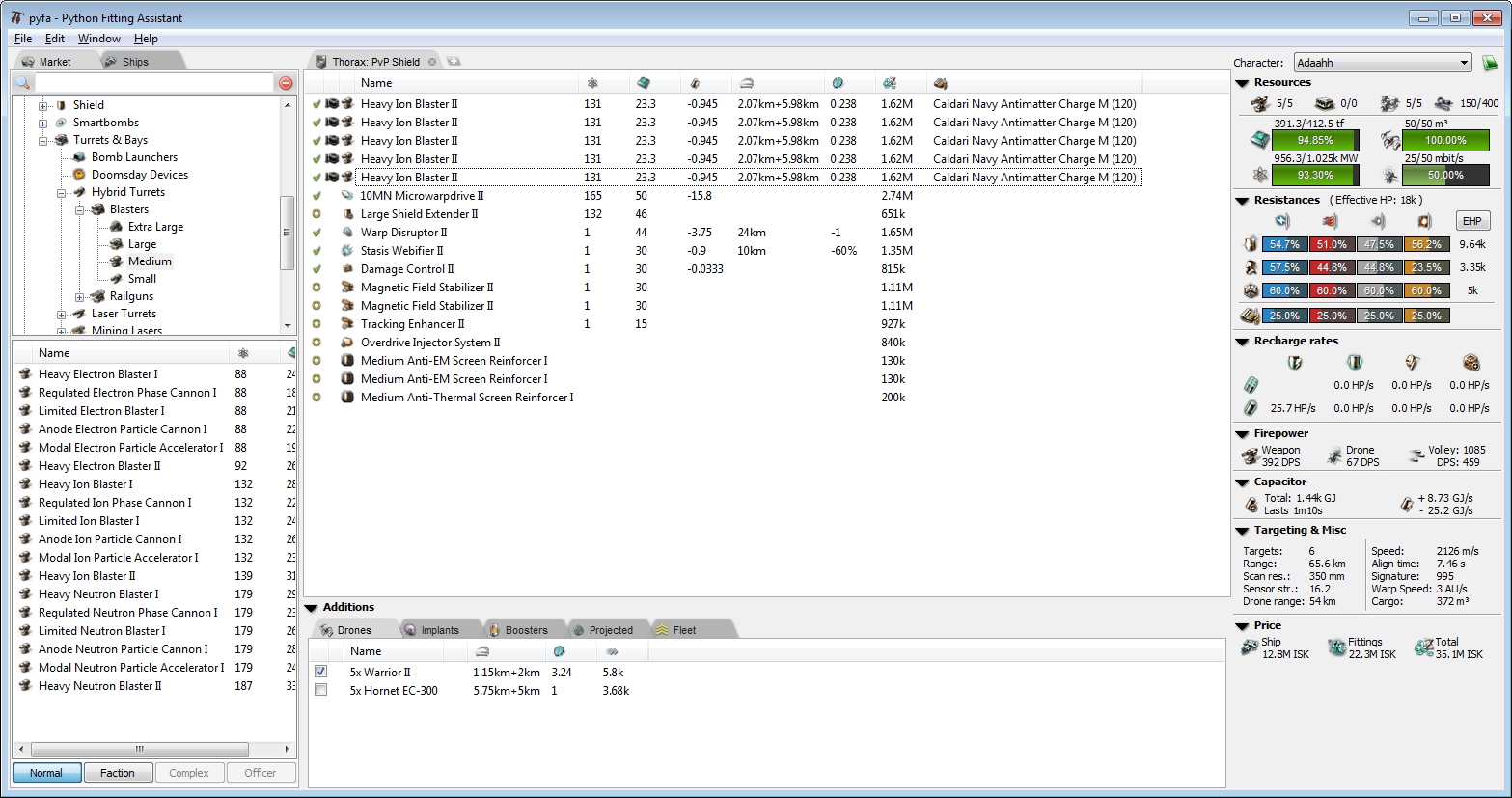Image resolution: width=1512 pixels, height=798 pixels.
Task: Click the ammo column icon in the fitting list header
Action: (x=940, y=83)
